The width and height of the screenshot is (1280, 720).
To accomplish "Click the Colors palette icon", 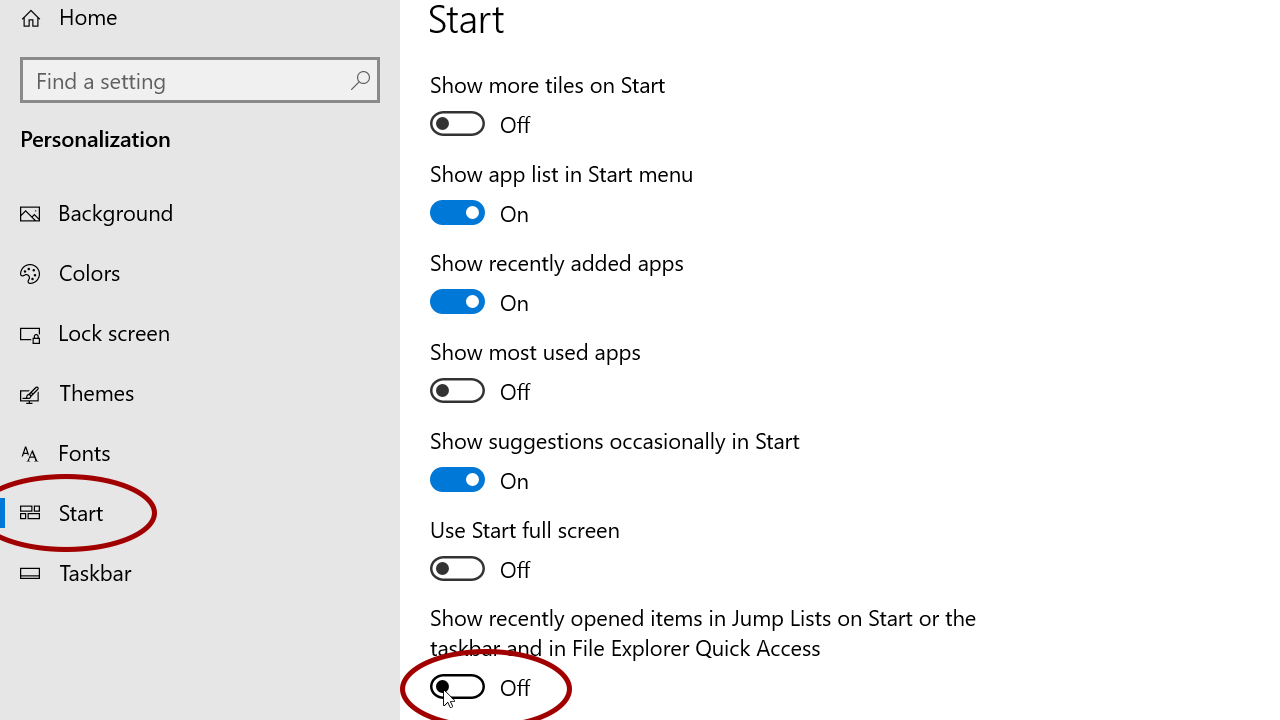I will [x=29, y=272].
